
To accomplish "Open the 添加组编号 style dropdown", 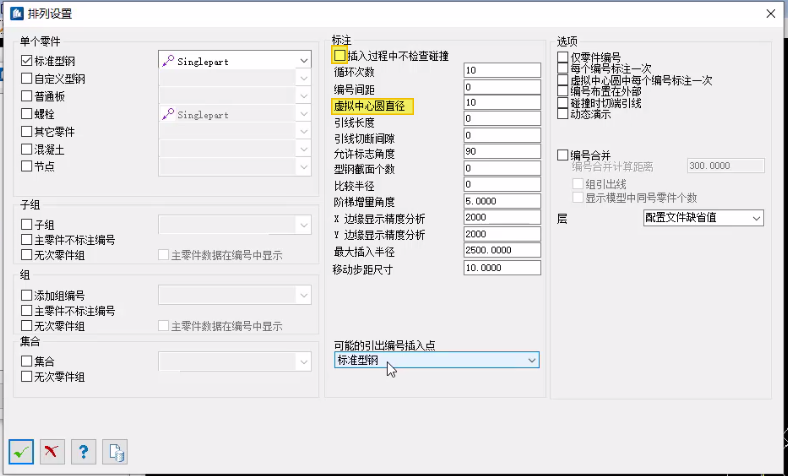I will click(x=235, y=295).
